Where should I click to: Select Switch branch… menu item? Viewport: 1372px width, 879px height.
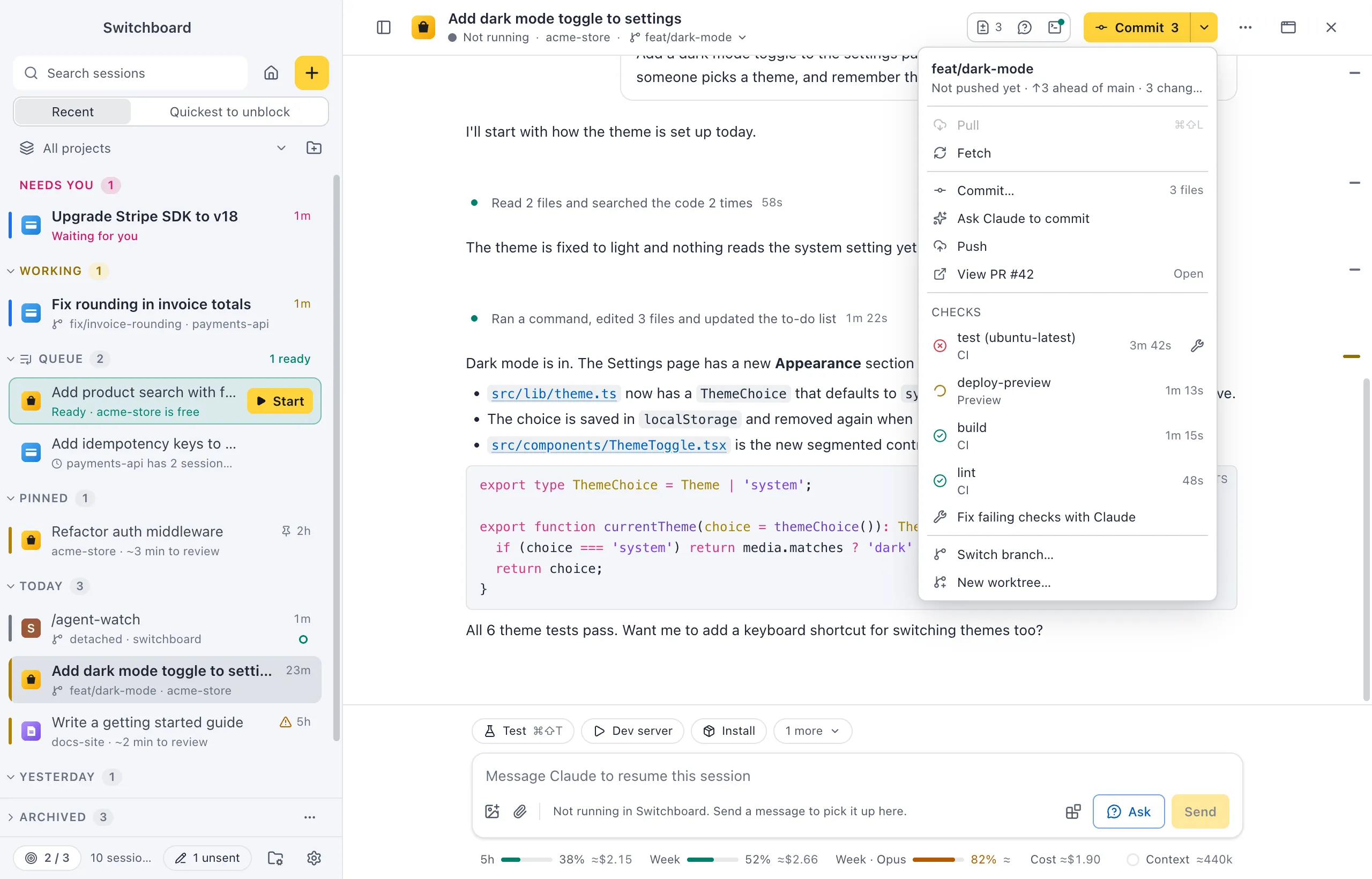coord(1067,555)
